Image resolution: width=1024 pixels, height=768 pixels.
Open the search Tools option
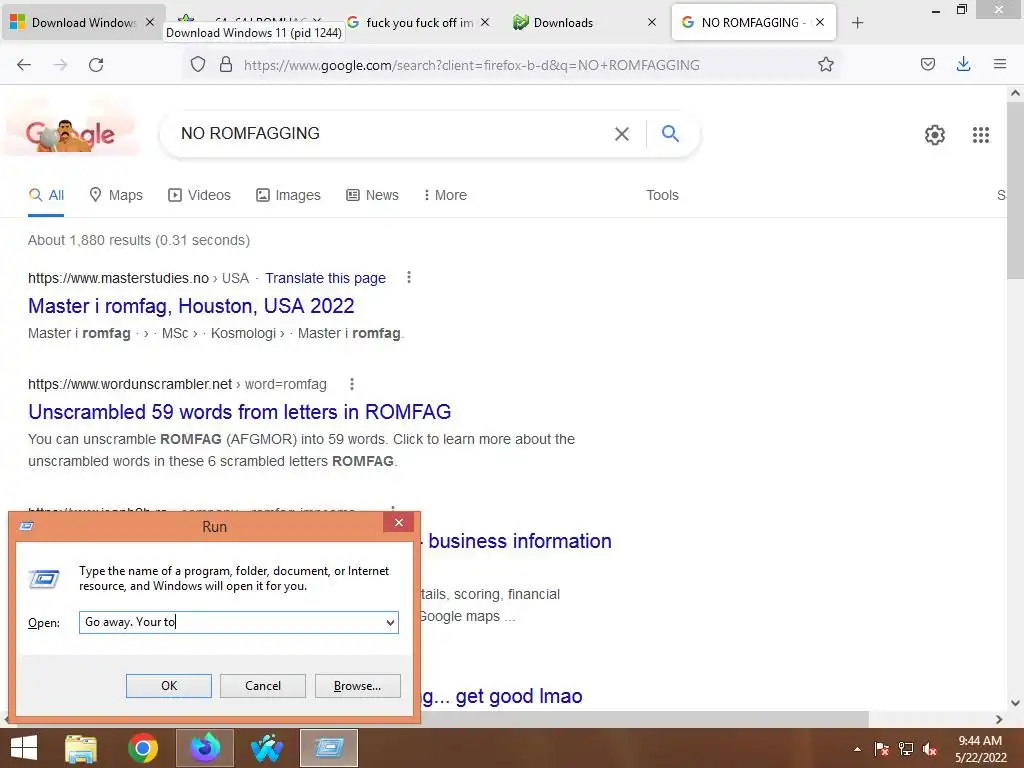click(x=662, y=195)
